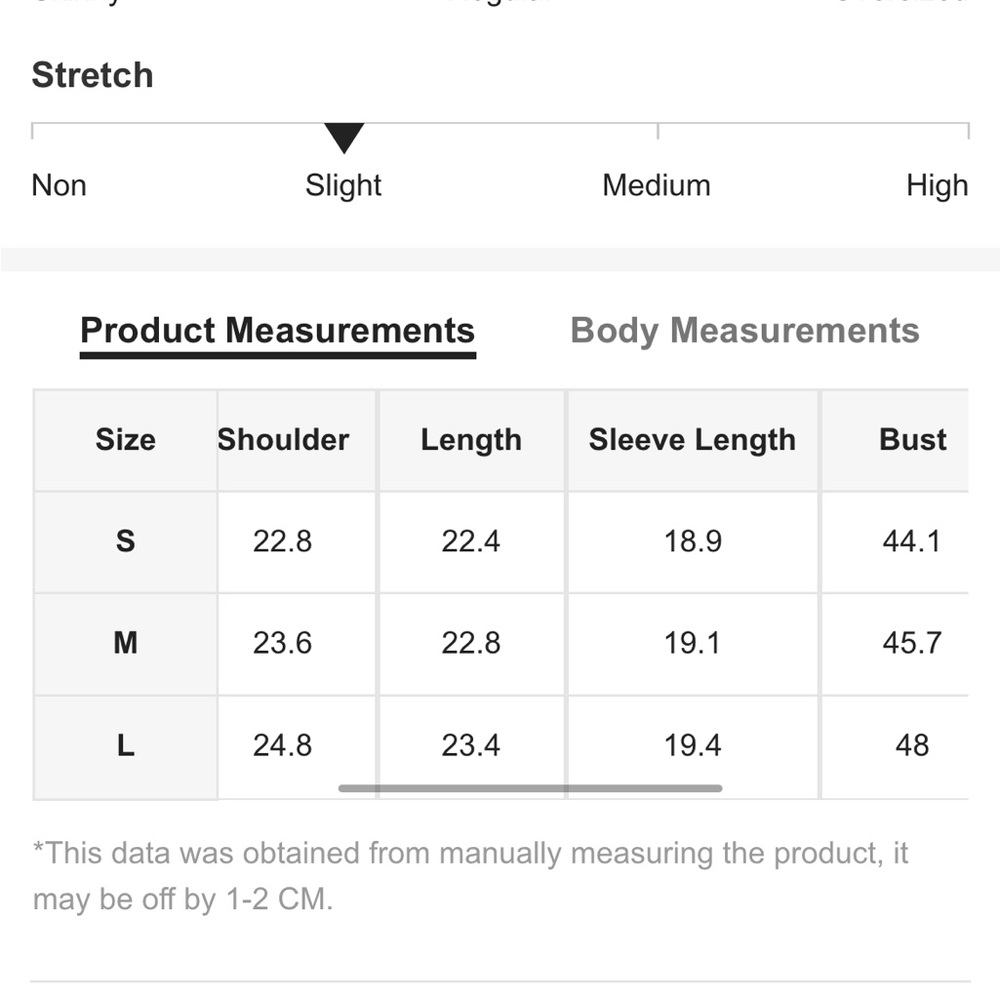This screenshot has height=1000, width=1000.
Task: Select the size S row label
Action: (x=125, y=541)
